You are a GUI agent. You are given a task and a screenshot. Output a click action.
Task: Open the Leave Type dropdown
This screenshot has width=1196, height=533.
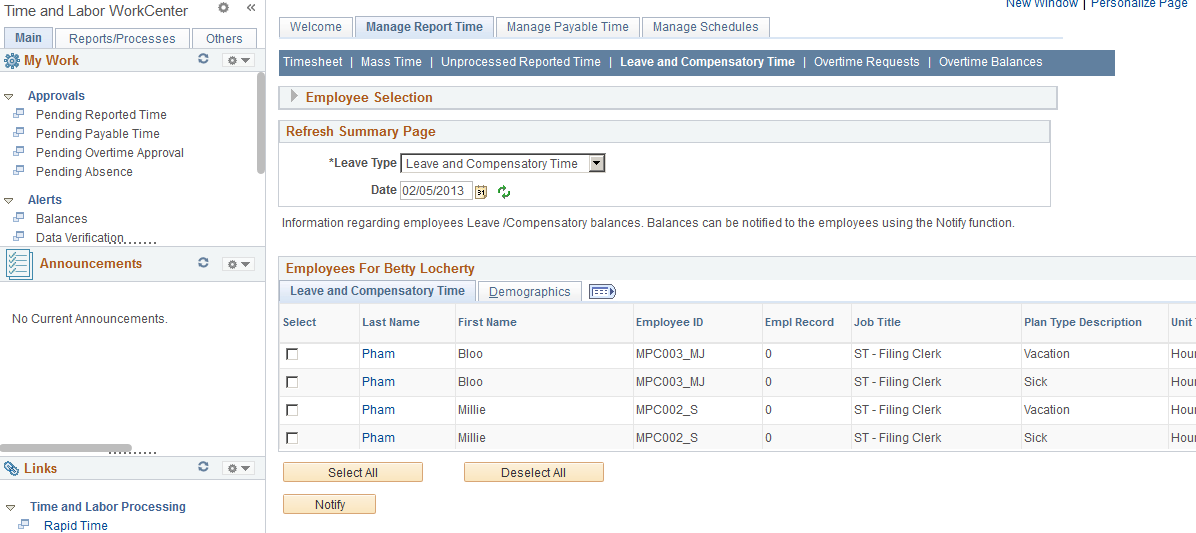503,163
